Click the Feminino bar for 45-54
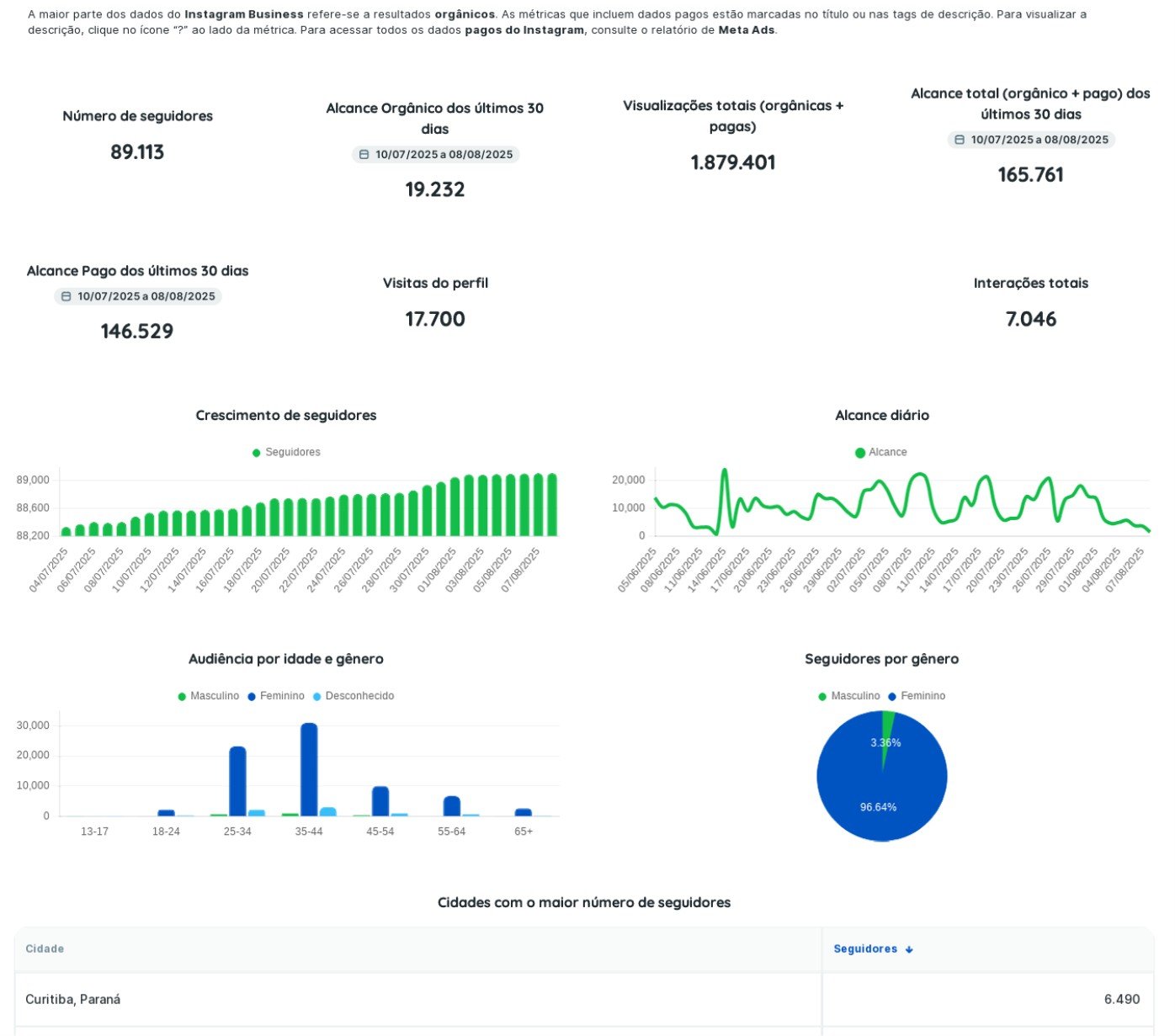Screen dimensions: 1175x1036 380,801
